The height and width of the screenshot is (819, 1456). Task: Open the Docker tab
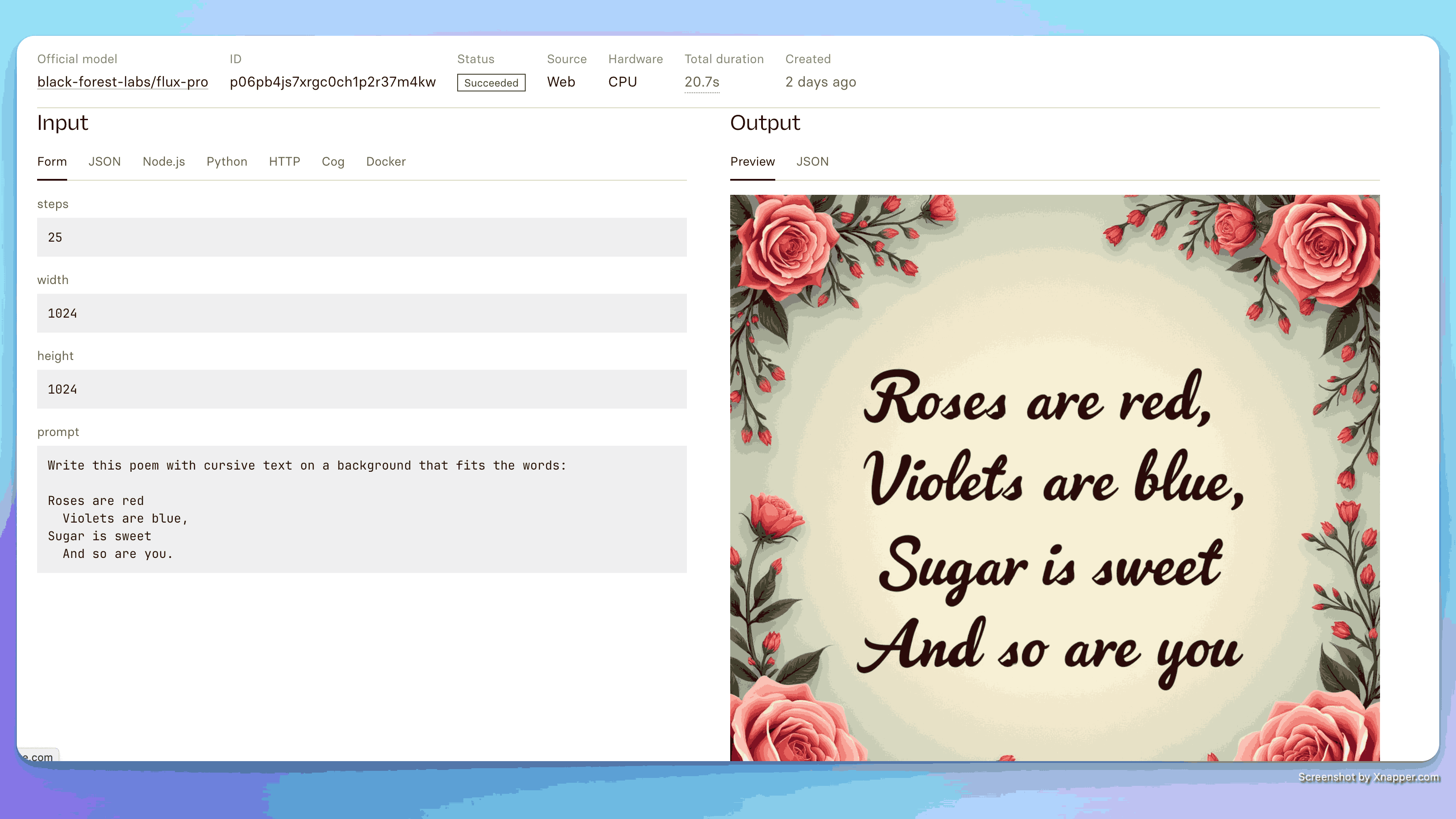(386, 162)
